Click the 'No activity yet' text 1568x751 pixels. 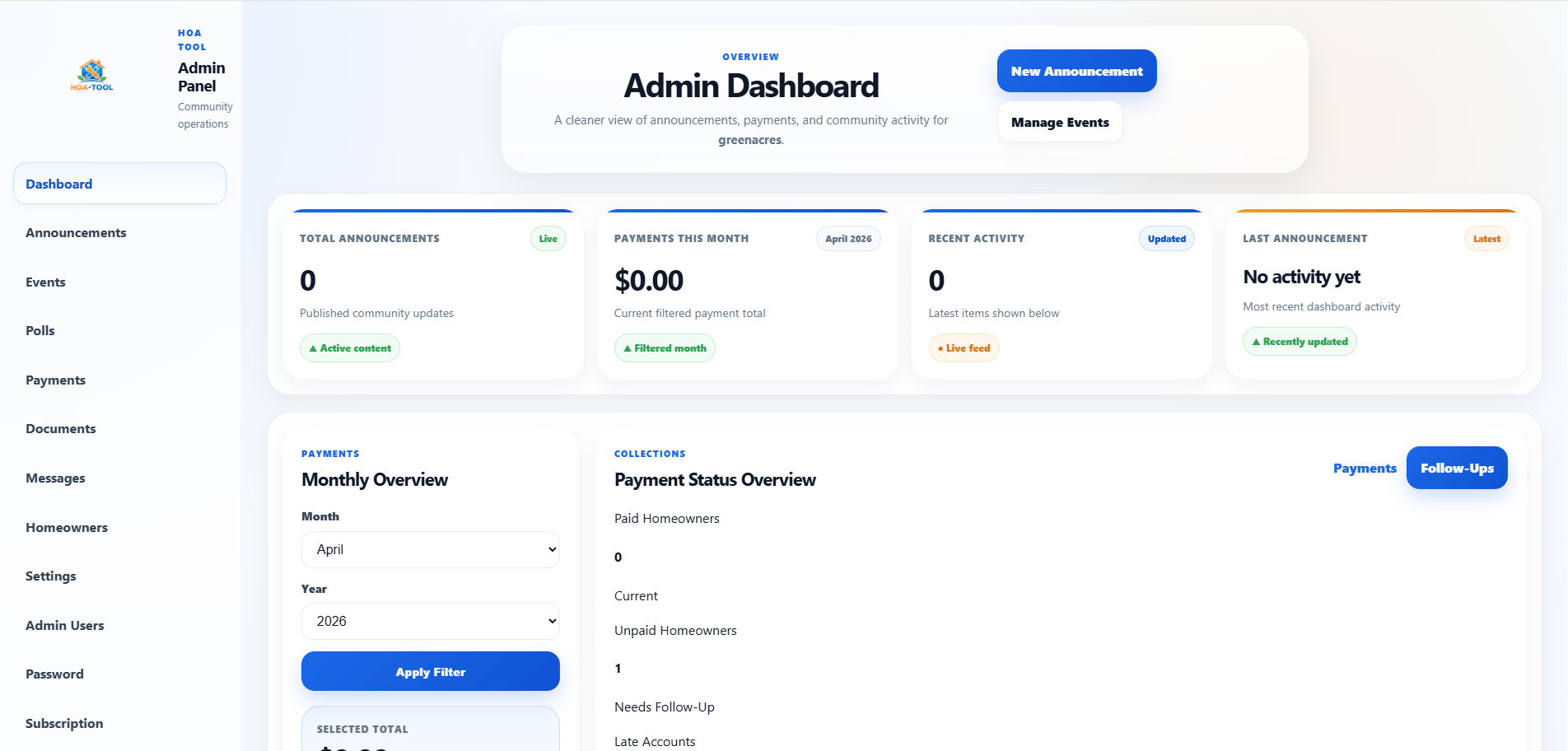coord(1301,277)
